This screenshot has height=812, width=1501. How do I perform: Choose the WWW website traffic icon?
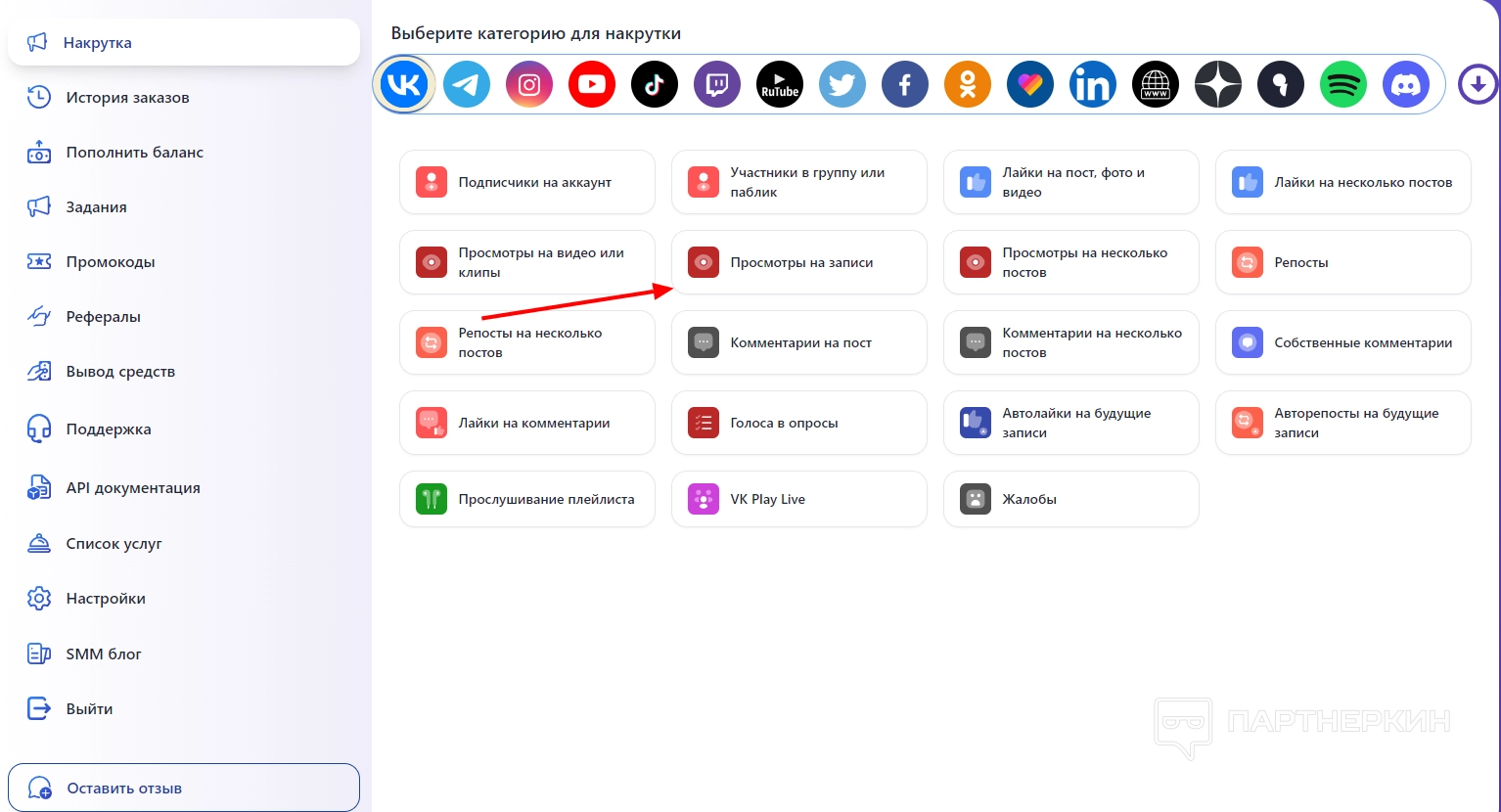click(x=1156, y=85)
